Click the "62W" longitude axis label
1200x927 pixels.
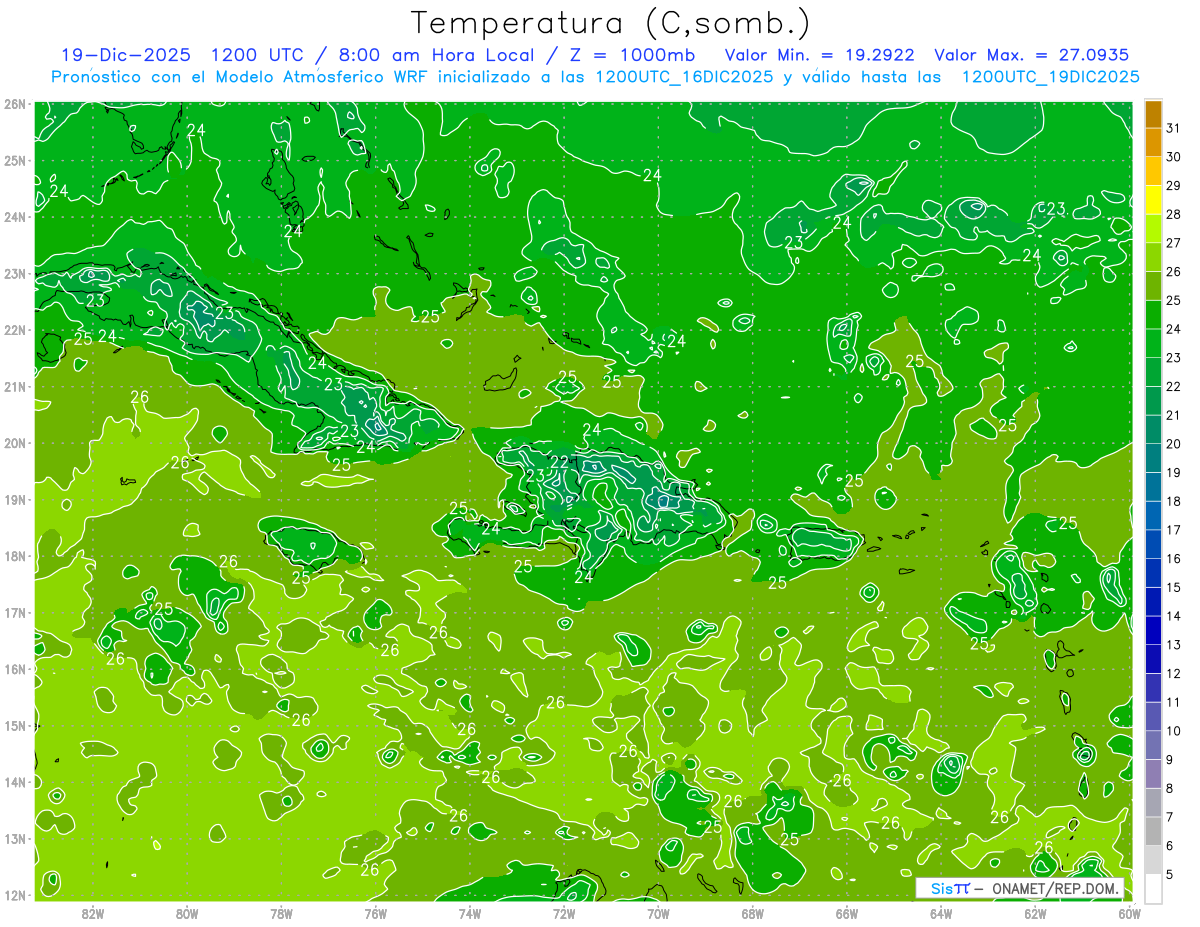[x=1035, y=913]
